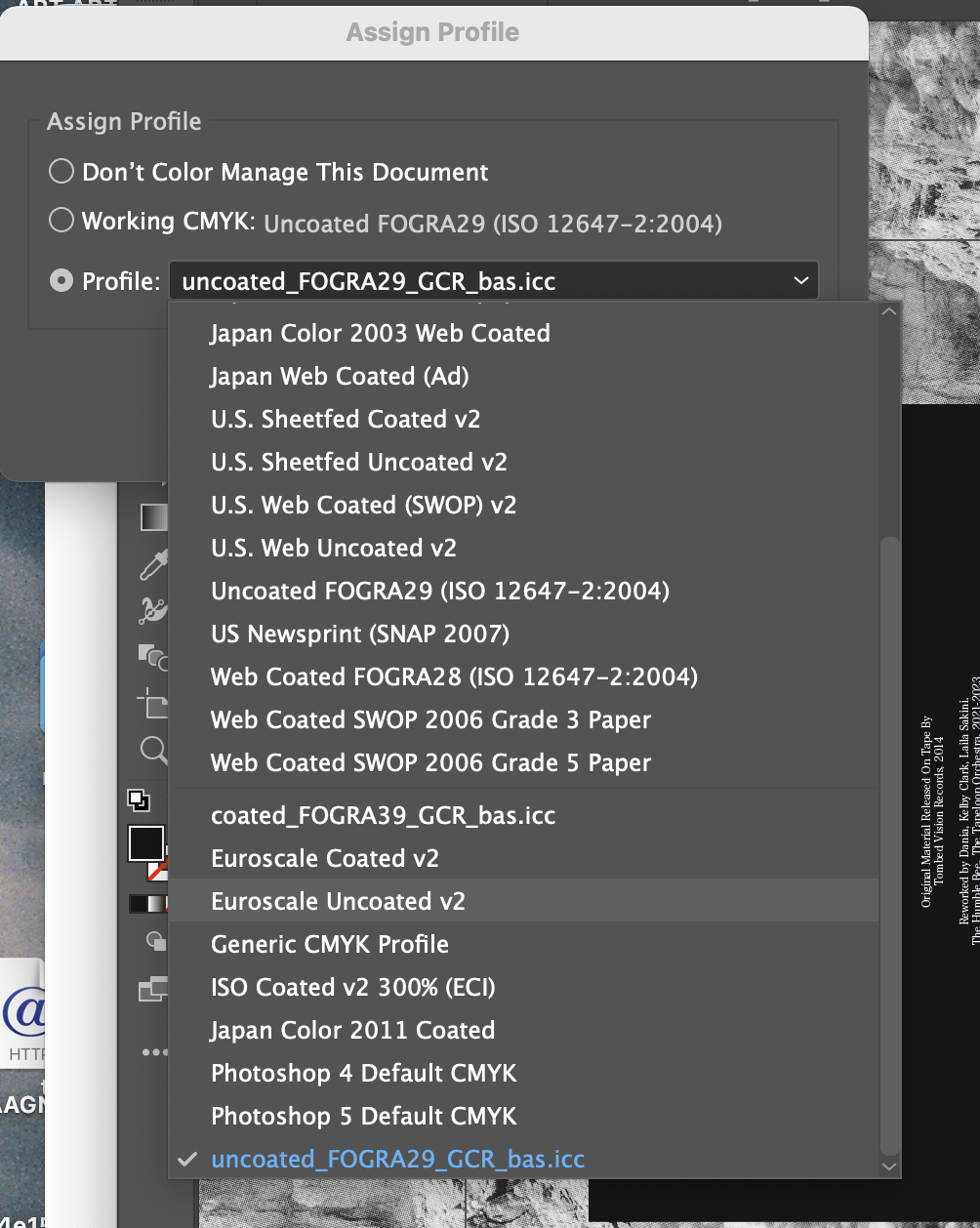Select the Eyedropper tool
This screenshot has height=1228, width=980.
pyautogui.click(x=153, y=564)
